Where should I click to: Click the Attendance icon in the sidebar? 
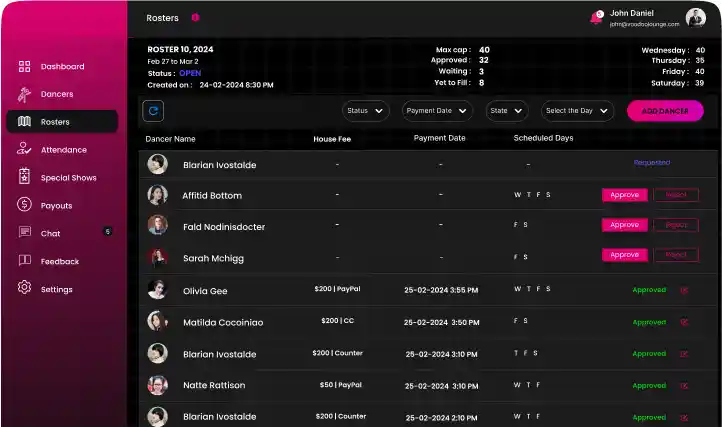(x=24, y=150)
